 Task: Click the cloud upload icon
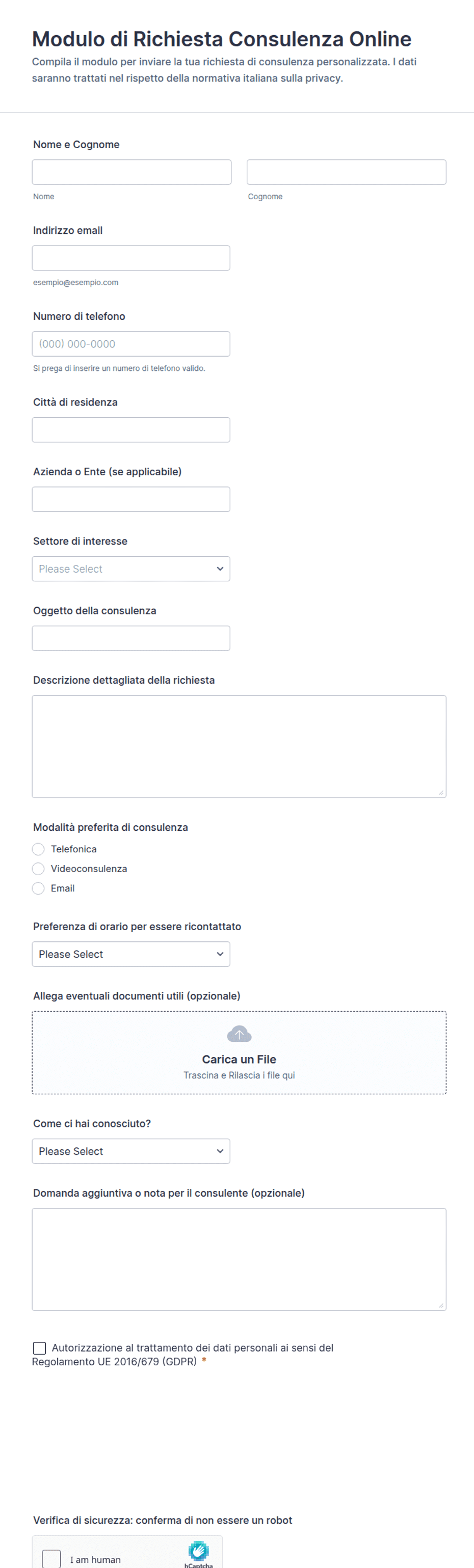(x=239, y=1034)
